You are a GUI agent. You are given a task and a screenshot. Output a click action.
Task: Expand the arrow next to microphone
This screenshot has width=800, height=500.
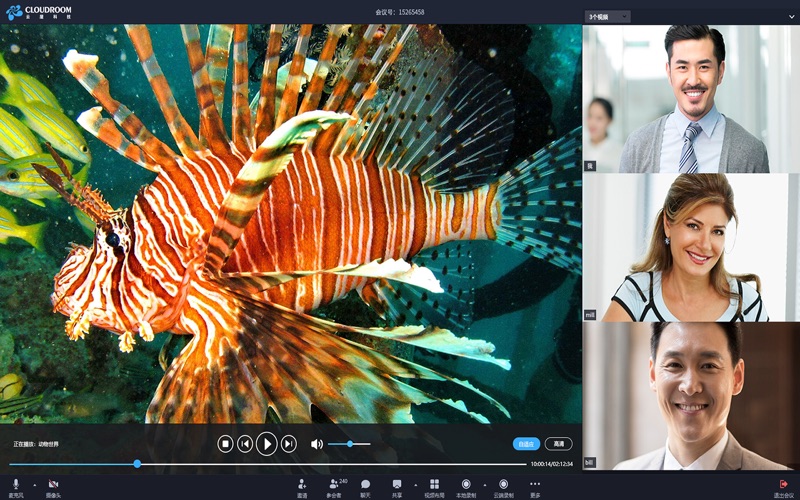tap(34, 485)
